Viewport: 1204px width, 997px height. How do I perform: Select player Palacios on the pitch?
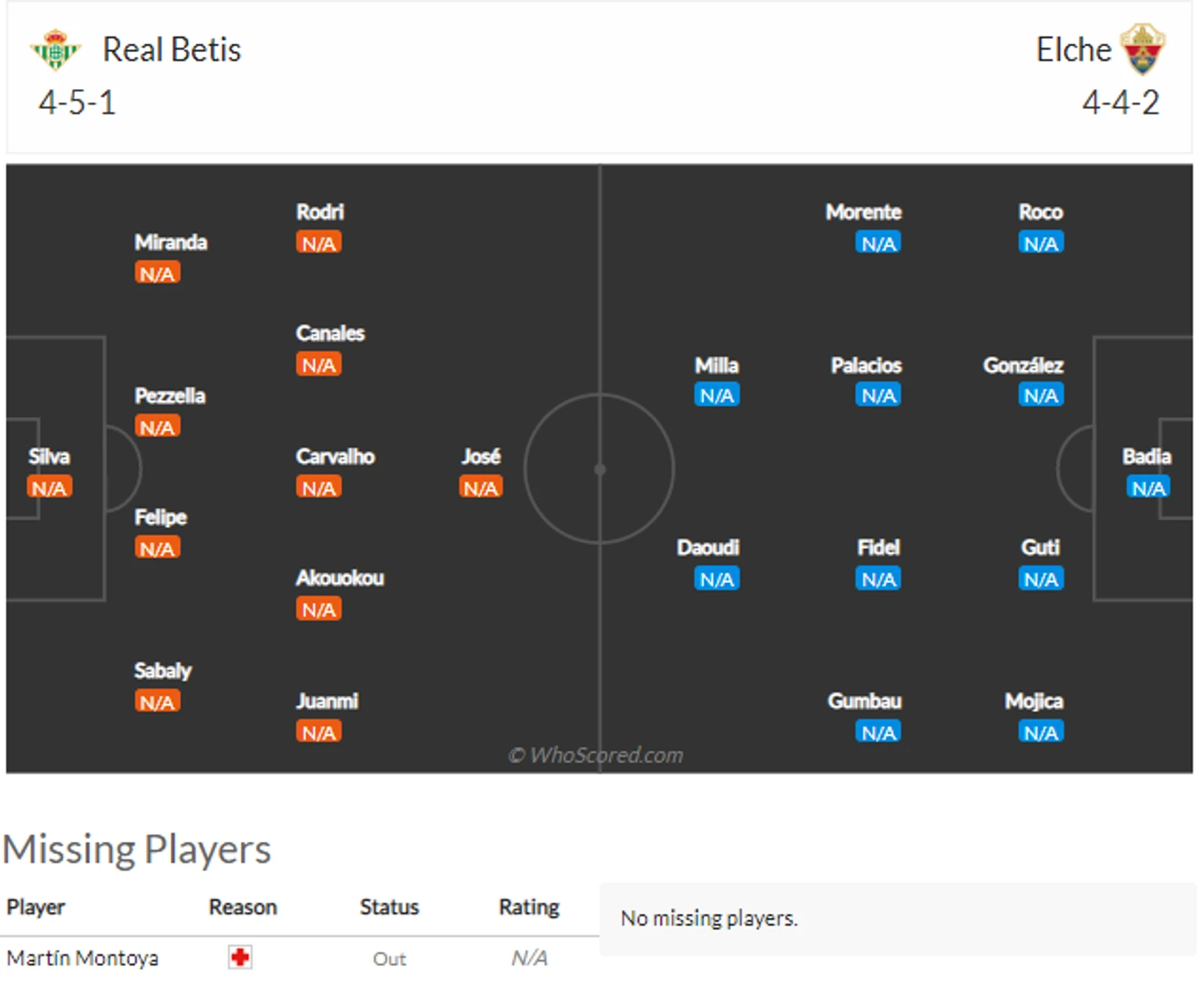pos(866,365)
